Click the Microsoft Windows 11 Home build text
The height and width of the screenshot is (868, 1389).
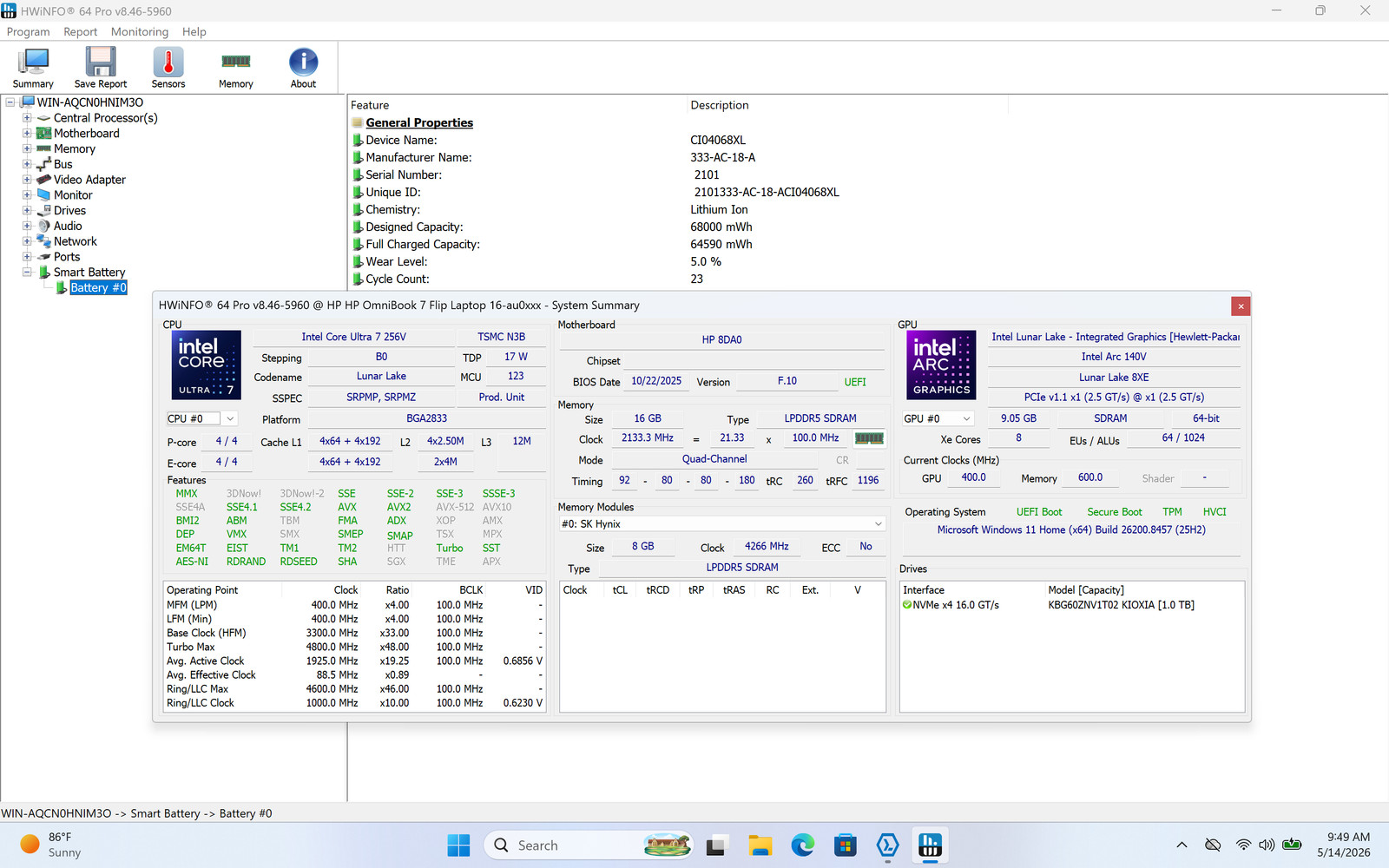[1071, 529]
